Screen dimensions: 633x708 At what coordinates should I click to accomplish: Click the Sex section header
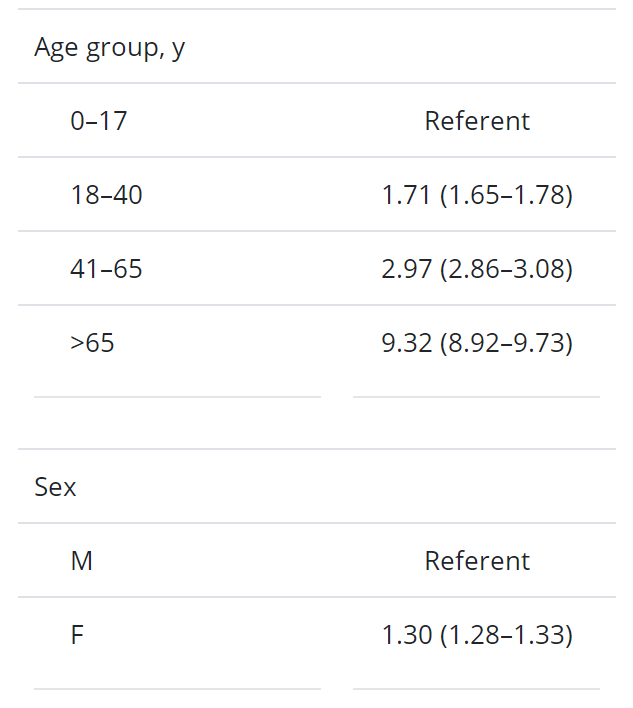(x=55, y=487)
